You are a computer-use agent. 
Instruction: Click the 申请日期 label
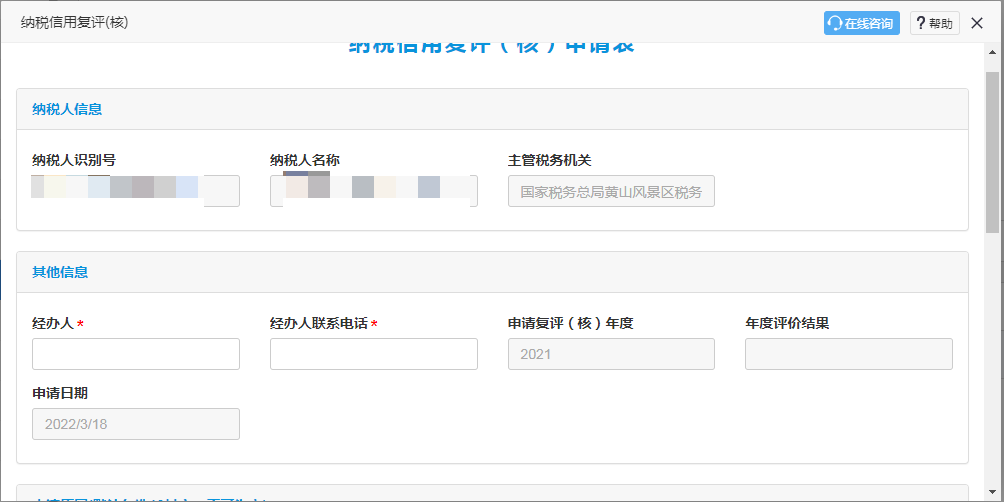60,394
